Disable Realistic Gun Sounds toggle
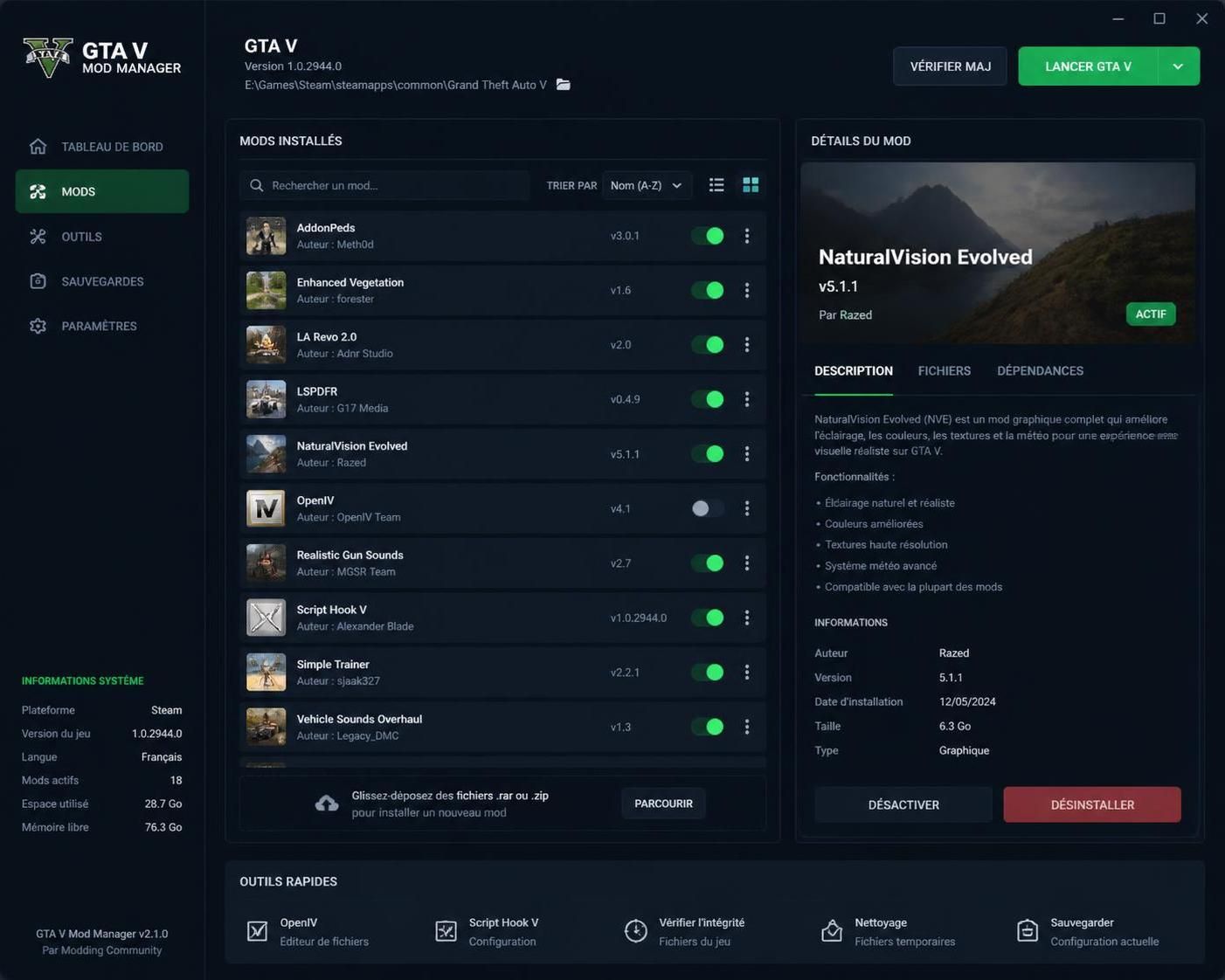This screenshot has width=1225, height=980. pos(708,563)
